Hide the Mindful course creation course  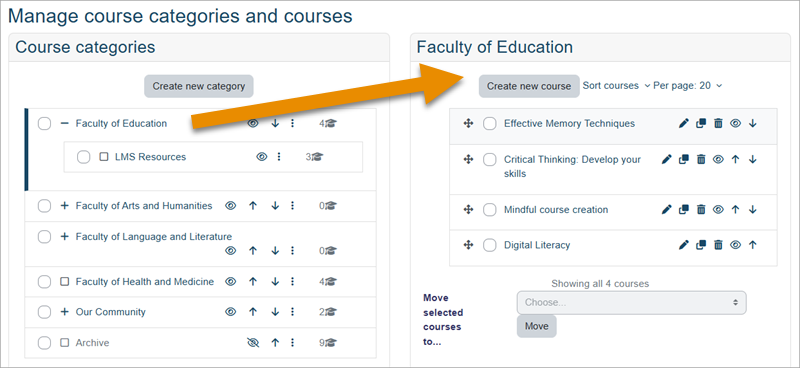tap(718, 209)
